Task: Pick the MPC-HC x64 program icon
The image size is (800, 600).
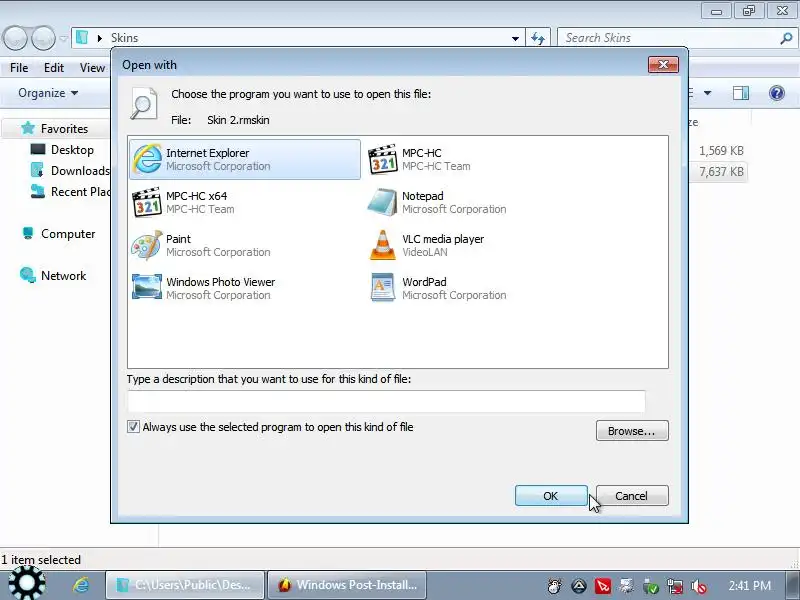Action: coord(147,202)
